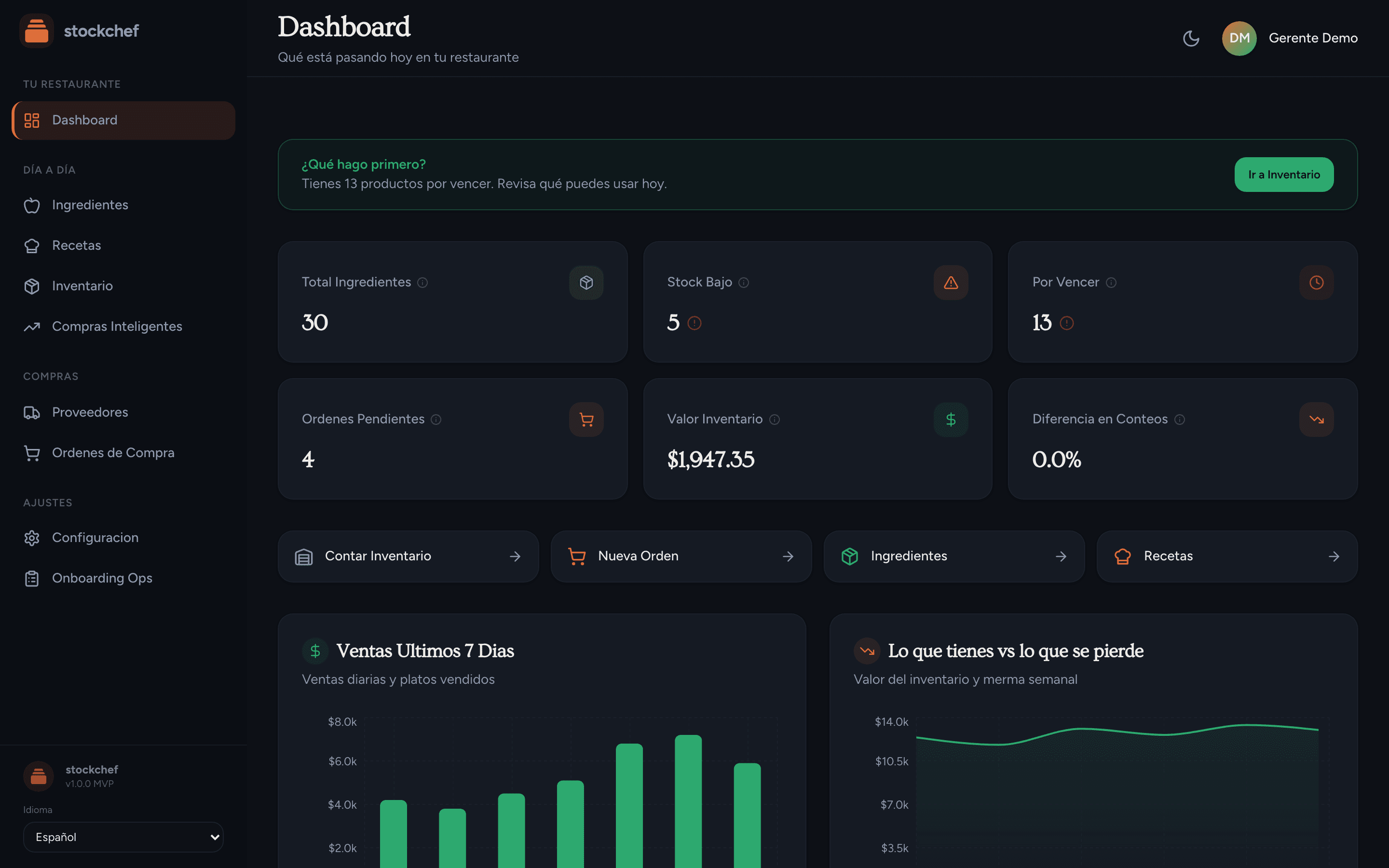Open Ingredientes in the sidebar menu
Image resolution: width=1389 pixels, height=868 pixels.
click(x=123, y=205)
